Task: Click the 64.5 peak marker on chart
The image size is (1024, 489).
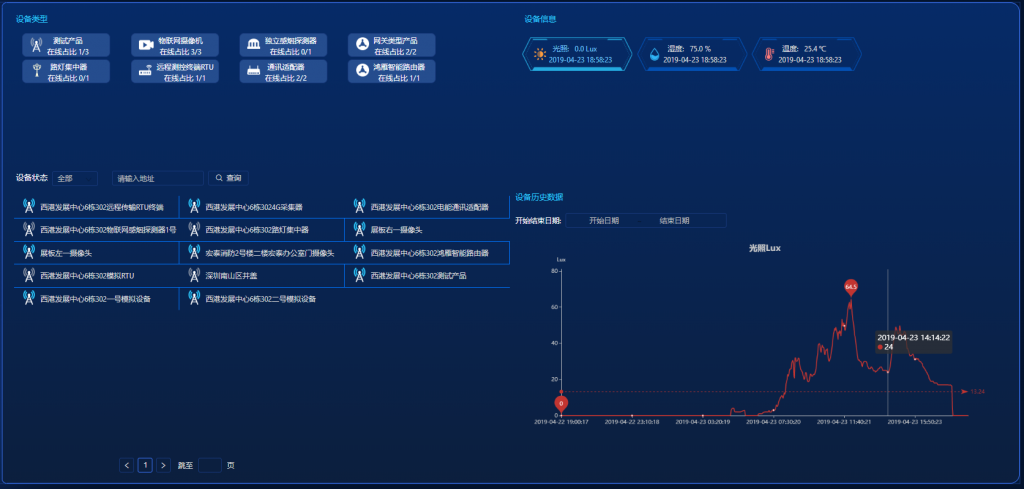Action: click(851, 287)
